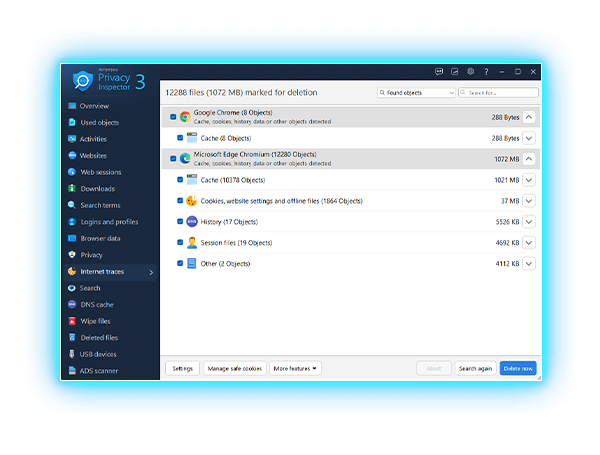600x455 pixels.
Task: Open the Wipe files section
Action: point(96,321)
